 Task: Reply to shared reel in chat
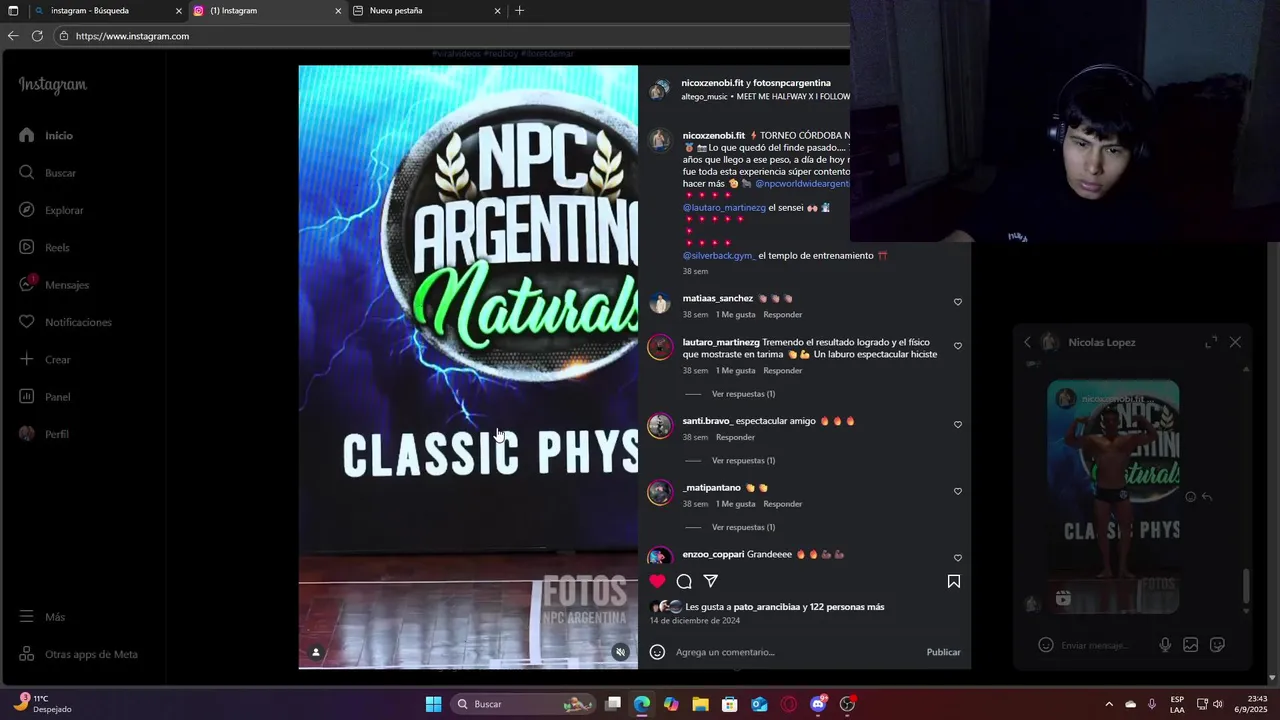[1207, 497]
